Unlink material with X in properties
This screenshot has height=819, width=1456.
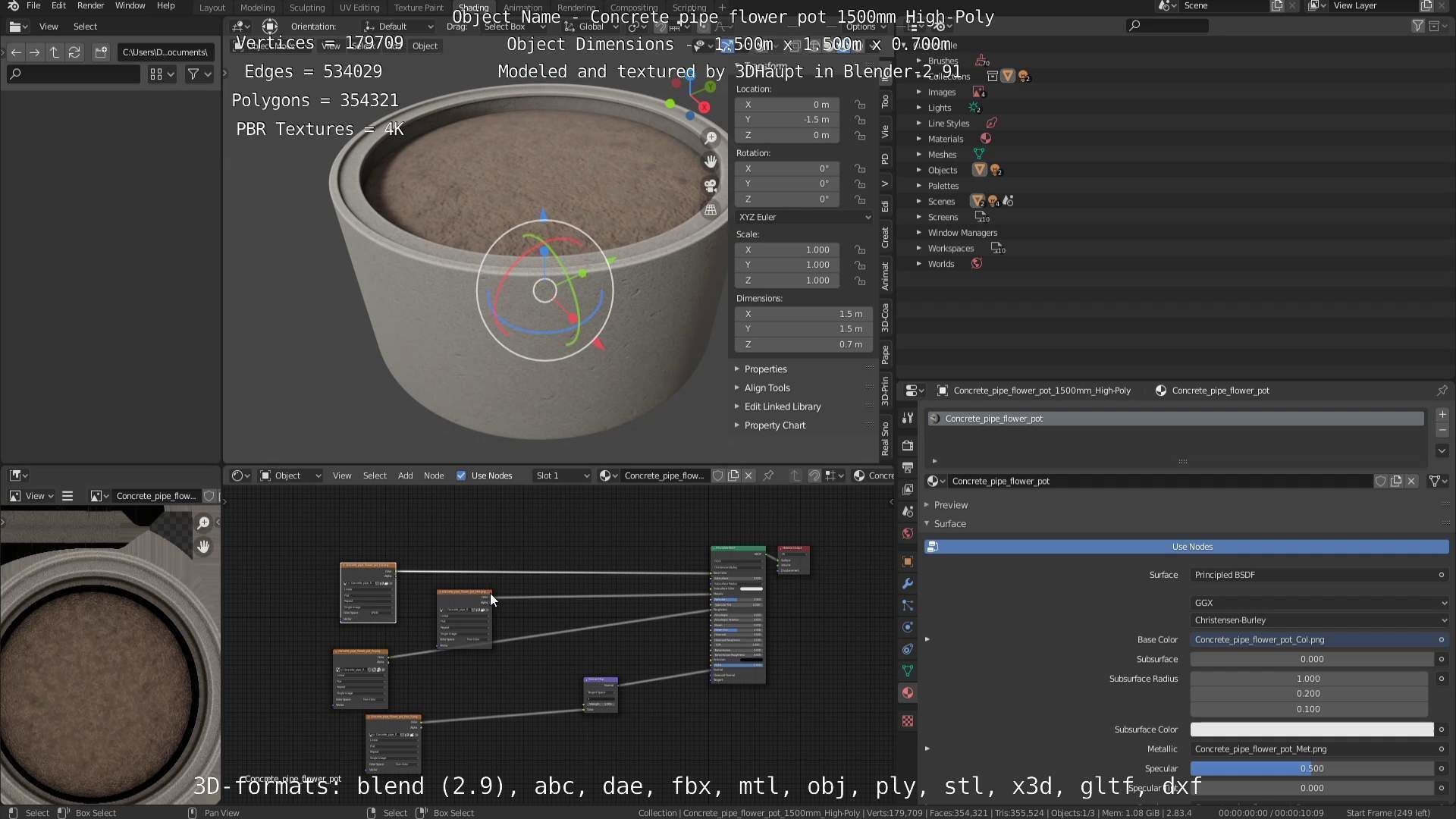pos(1411,481)
